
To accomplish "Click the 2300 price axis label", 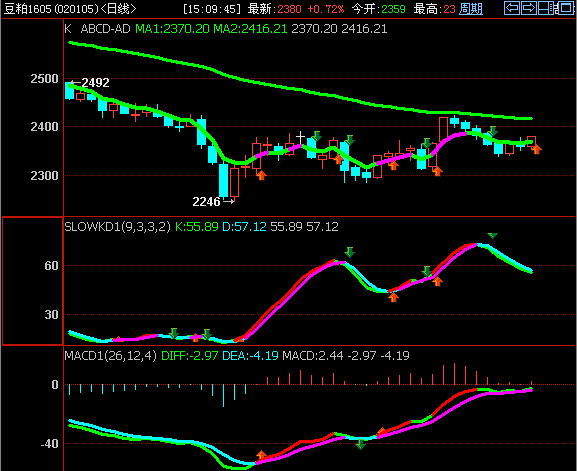I will 45,176.
